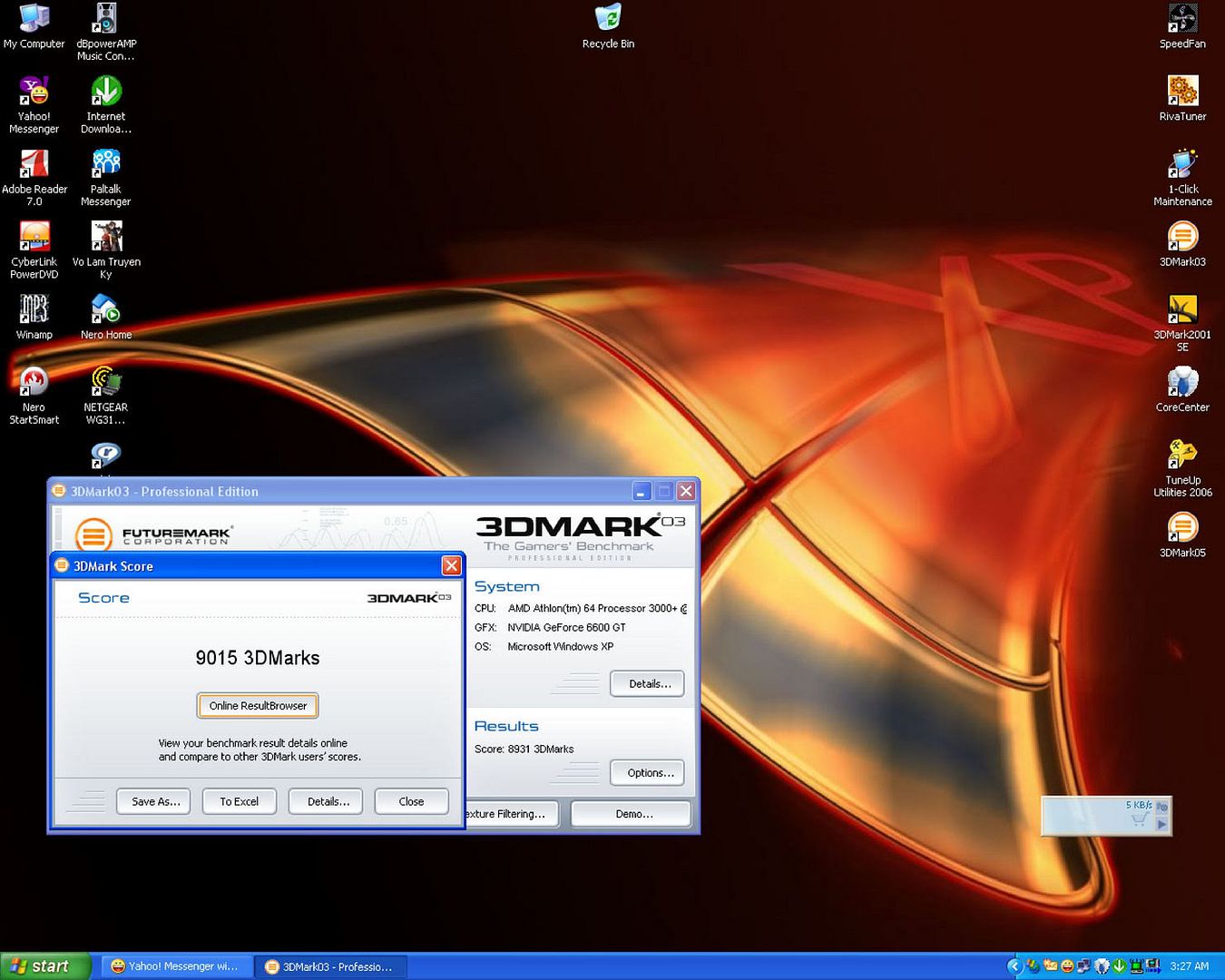Screen dimensions: 1225x980
Task: Open CoreCenter desktop icon
Action: (x=1182, y=388)
